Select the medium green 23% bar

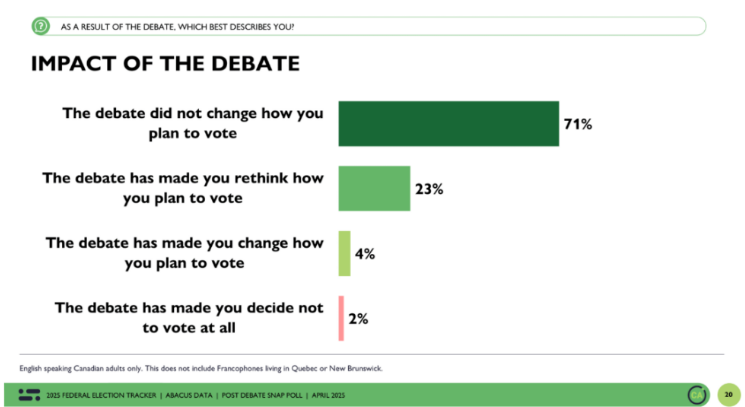[x=374, y=189]
